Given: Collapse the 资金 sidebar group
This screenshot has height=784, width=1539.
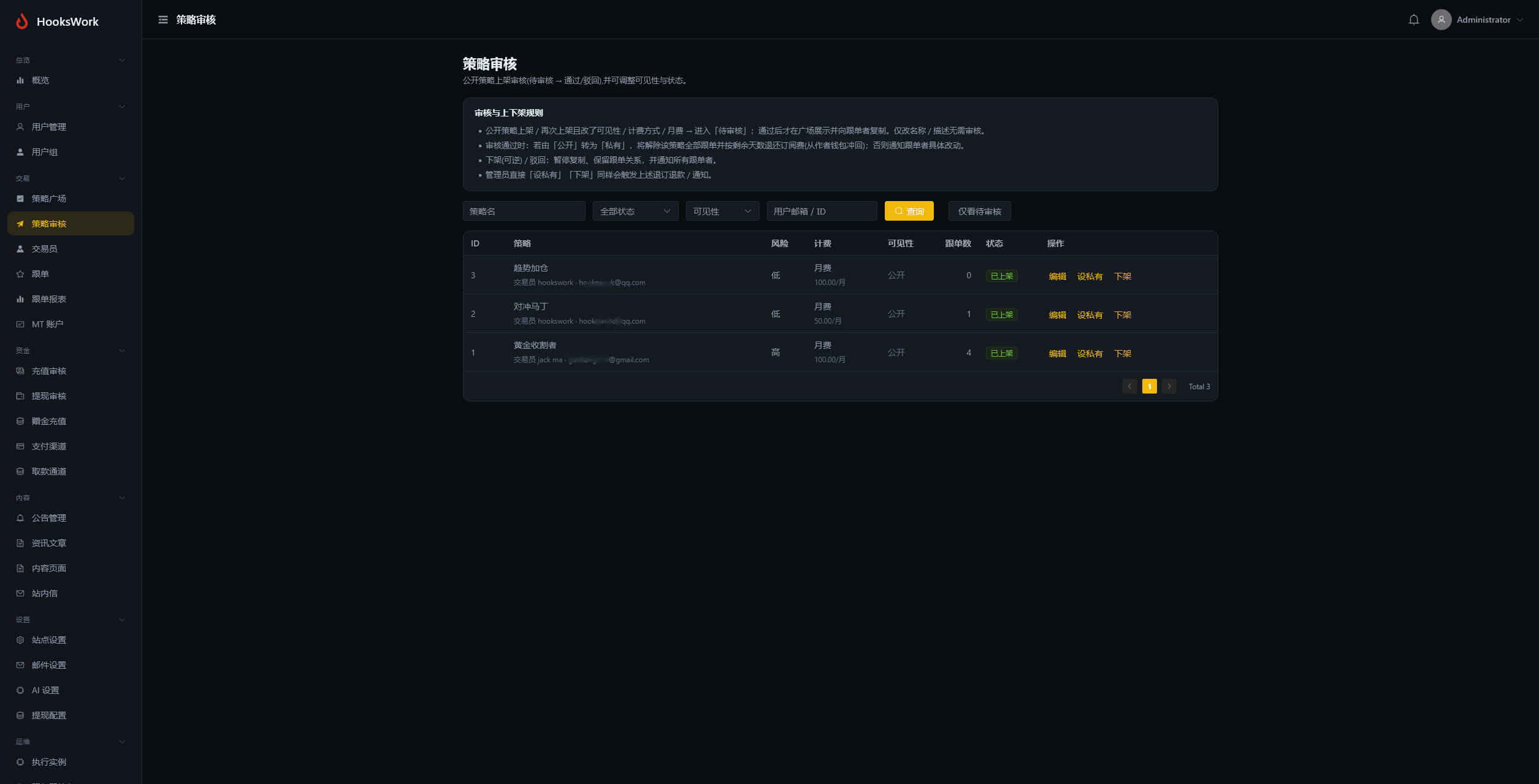Looking at the screenshot, I should (x=122, y=351).
